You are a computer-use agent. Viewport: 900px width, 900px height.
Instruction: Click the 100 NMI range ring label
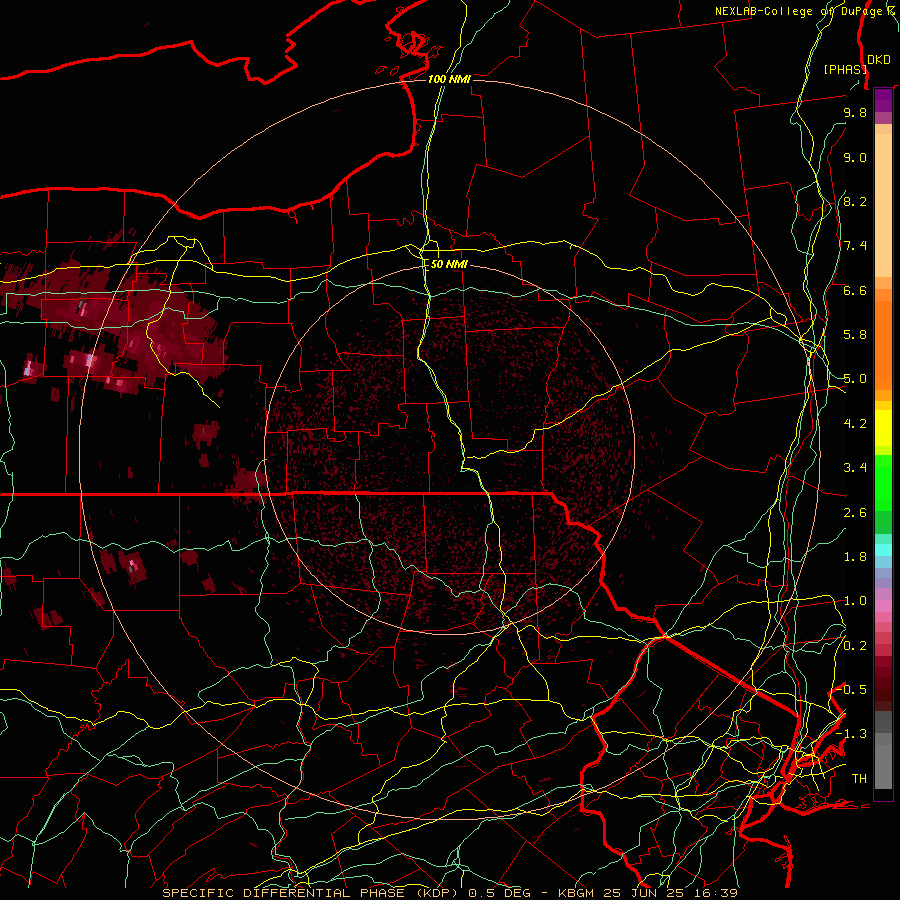449,79
